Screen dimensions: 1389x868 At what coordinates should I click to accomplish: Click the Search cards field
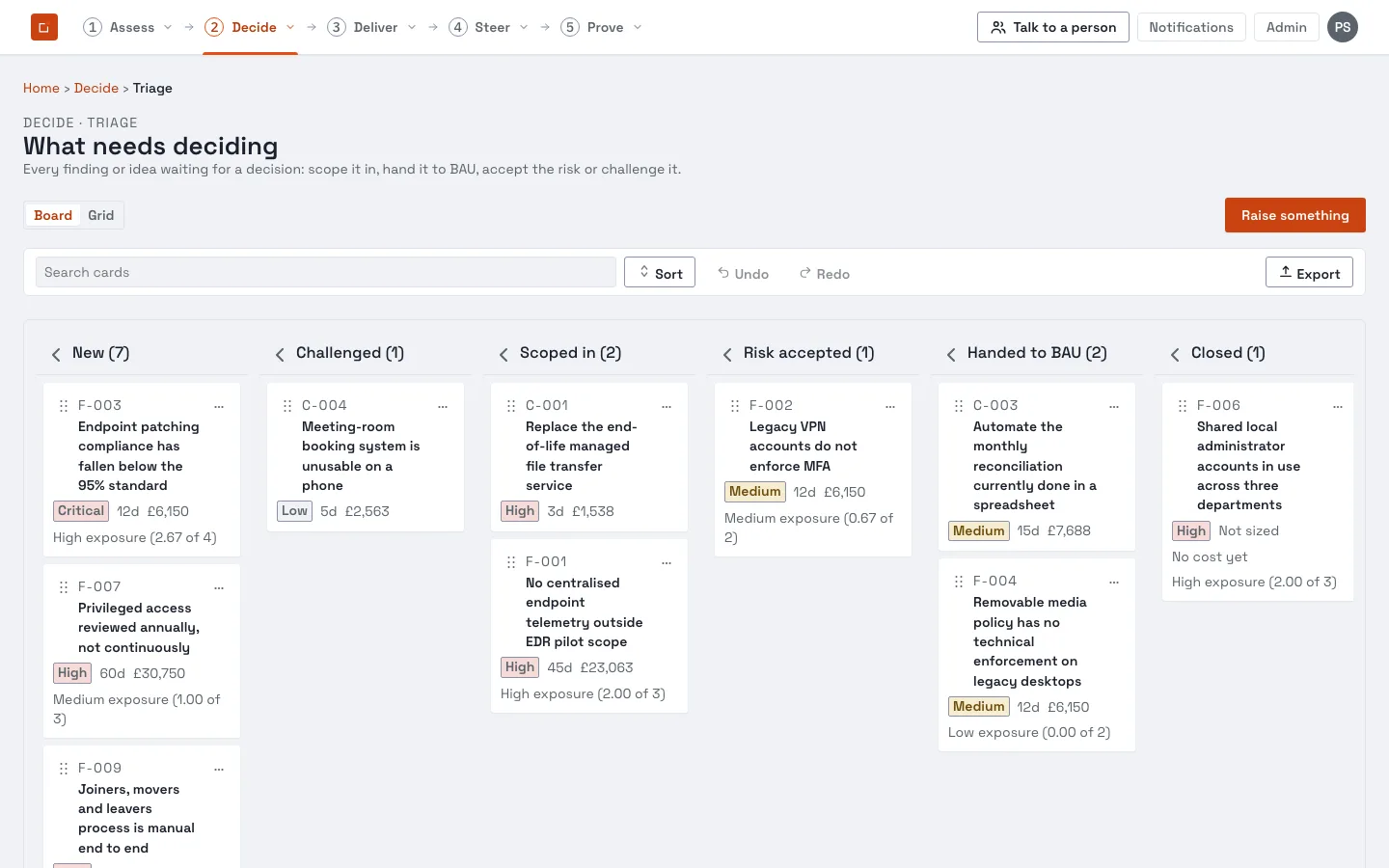click(326, 272)
